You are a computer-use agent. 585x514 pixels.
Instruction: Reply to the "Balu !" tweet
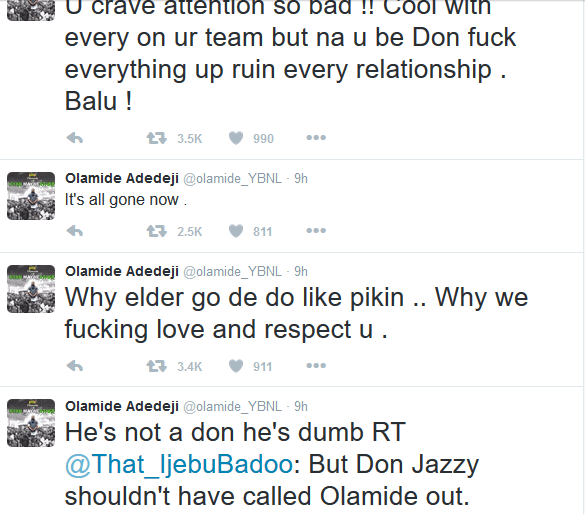[75, 138]
